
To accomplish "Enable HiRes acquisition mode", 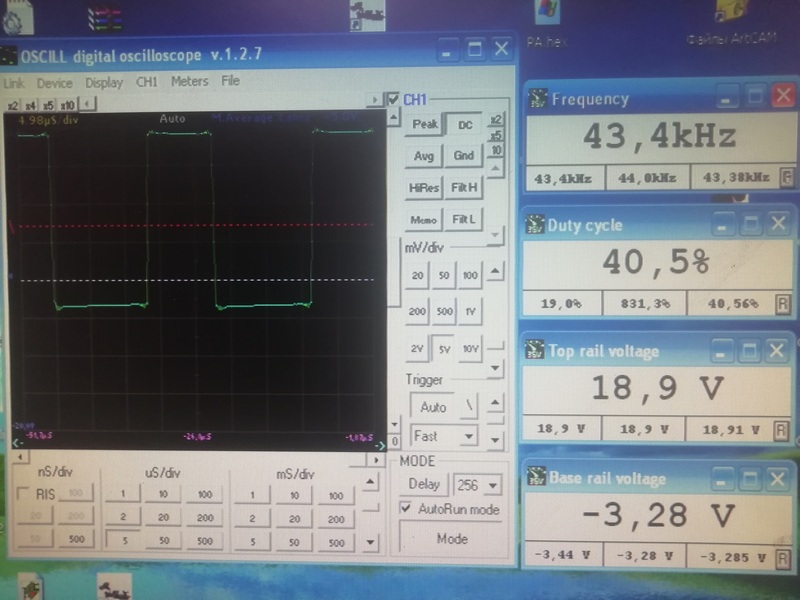I will coord(424,187).
